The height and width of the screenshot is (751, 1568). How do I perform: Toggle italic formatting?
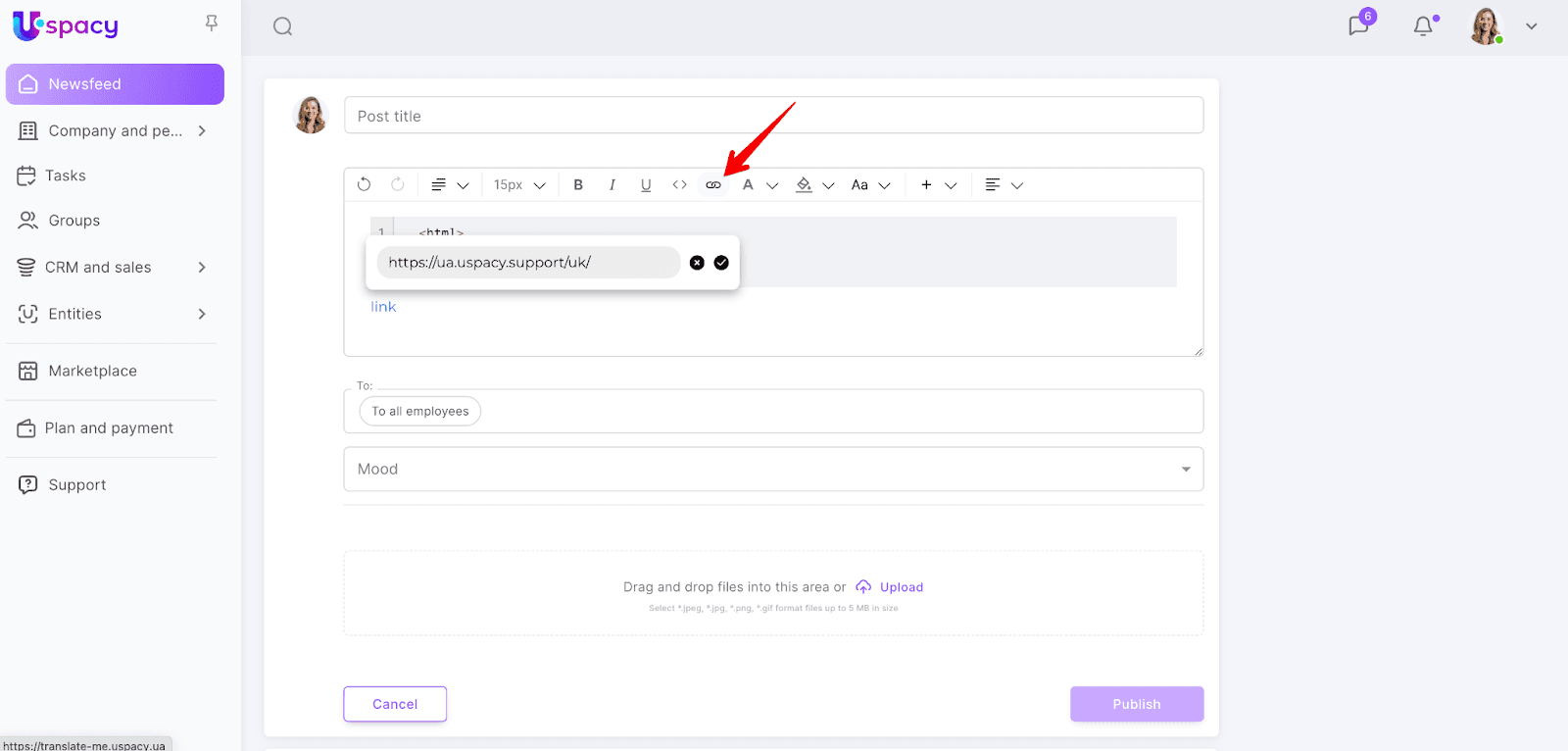point(612,185)
